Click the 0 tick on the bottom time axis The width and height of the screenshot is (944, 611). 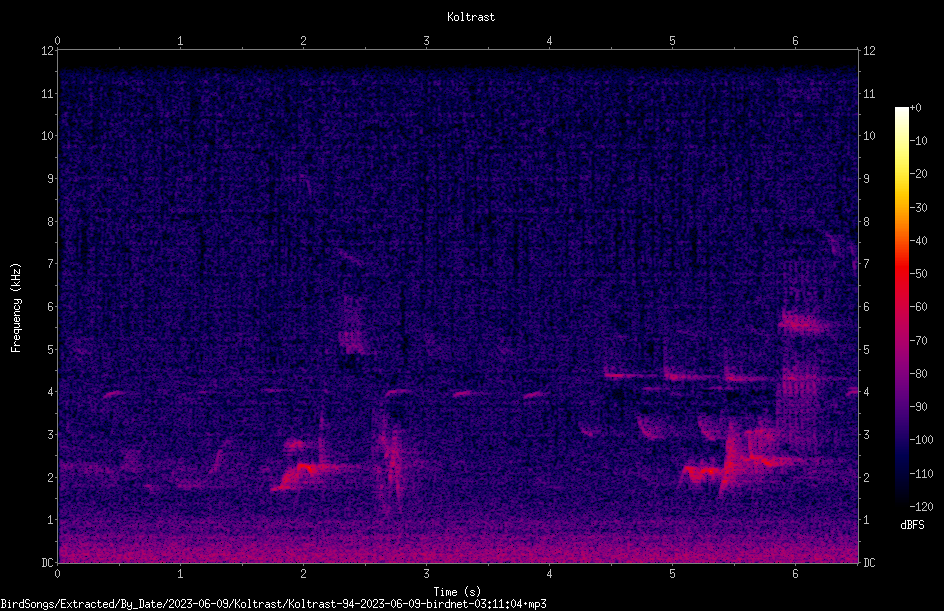pos(57,574)
